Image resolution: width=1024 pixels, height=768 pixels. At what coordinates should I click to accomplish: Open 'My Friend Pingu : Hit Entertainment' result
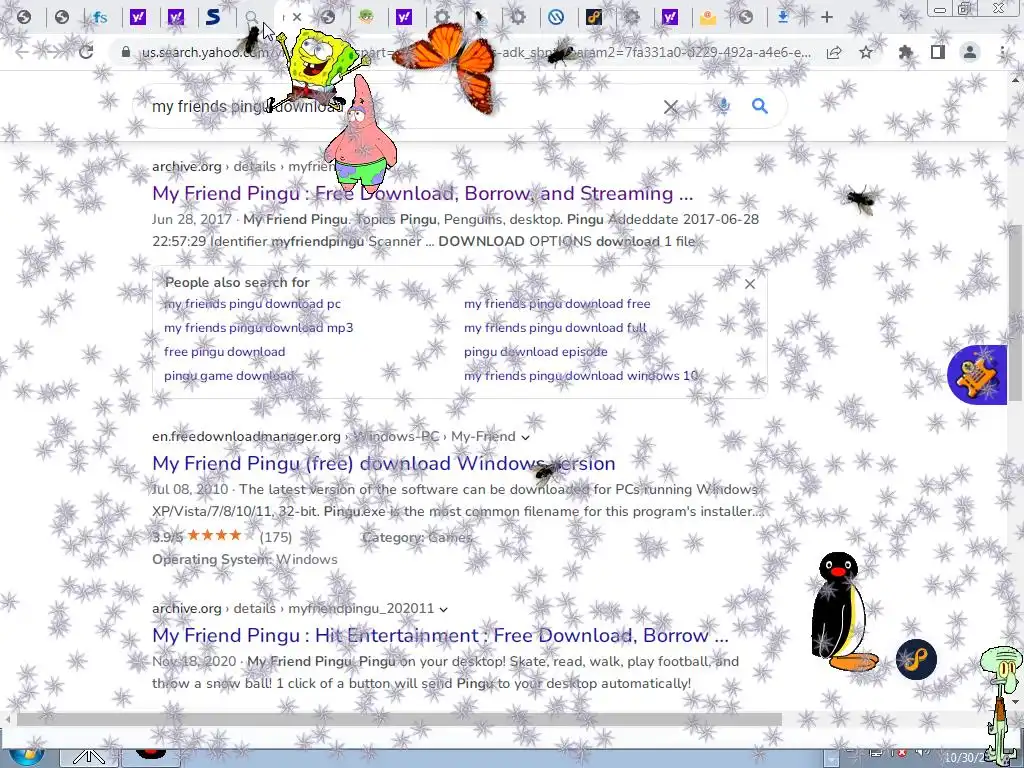tap(440, 635)
